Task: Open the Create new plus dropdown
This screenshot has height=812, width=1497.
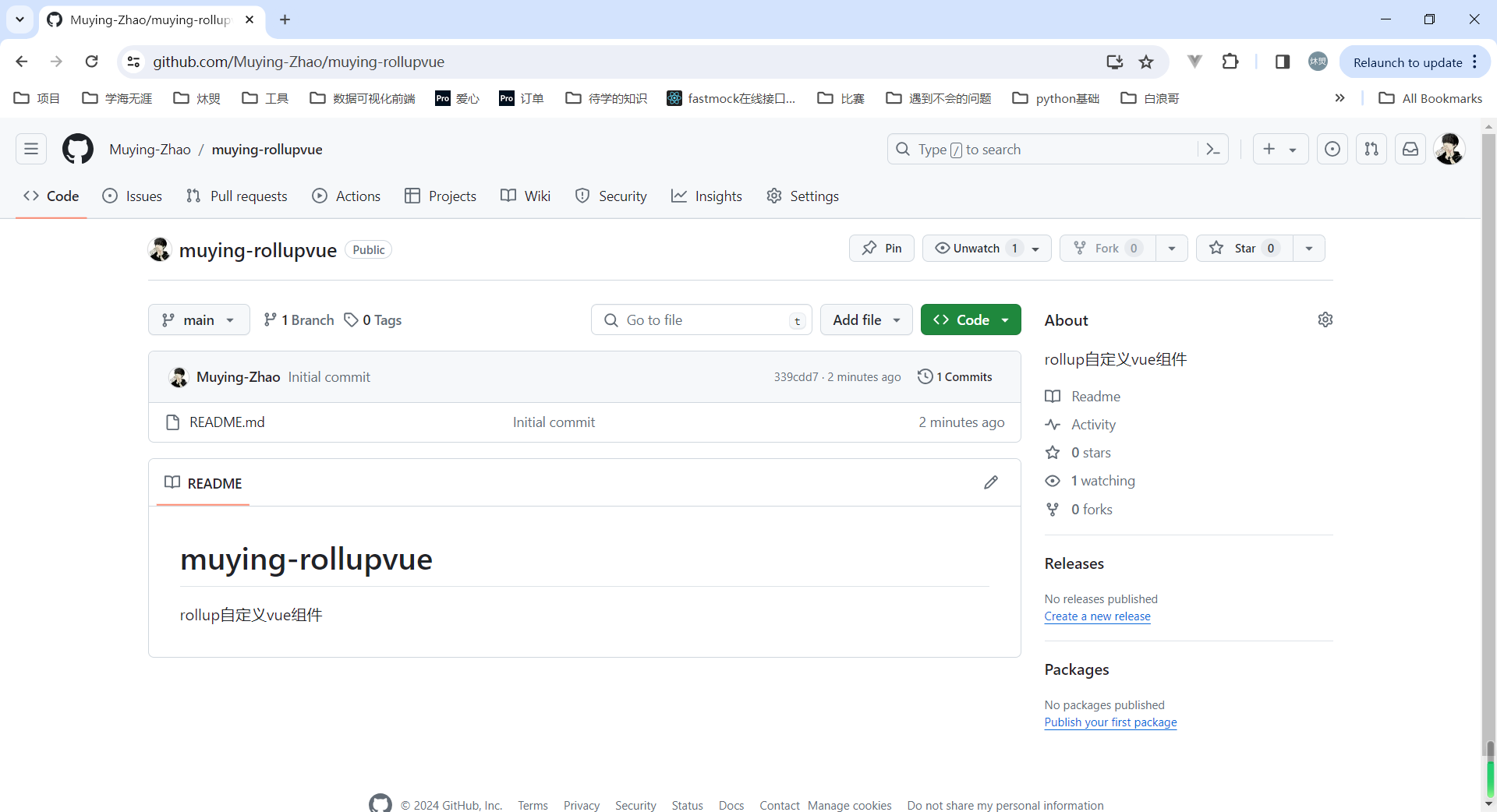Action: (x=1280, y=149)
